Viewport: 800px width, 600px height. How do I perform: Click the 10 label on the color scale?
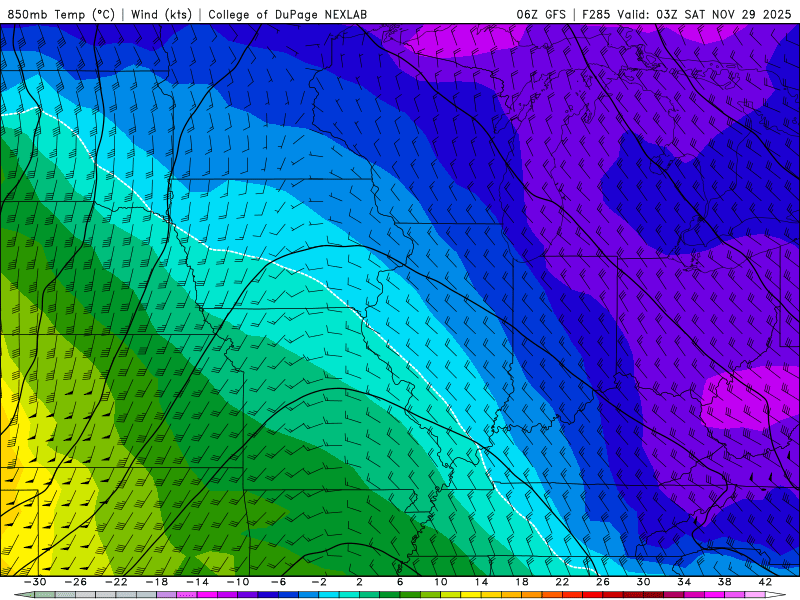pyautogui.click(x=440, y=582)
